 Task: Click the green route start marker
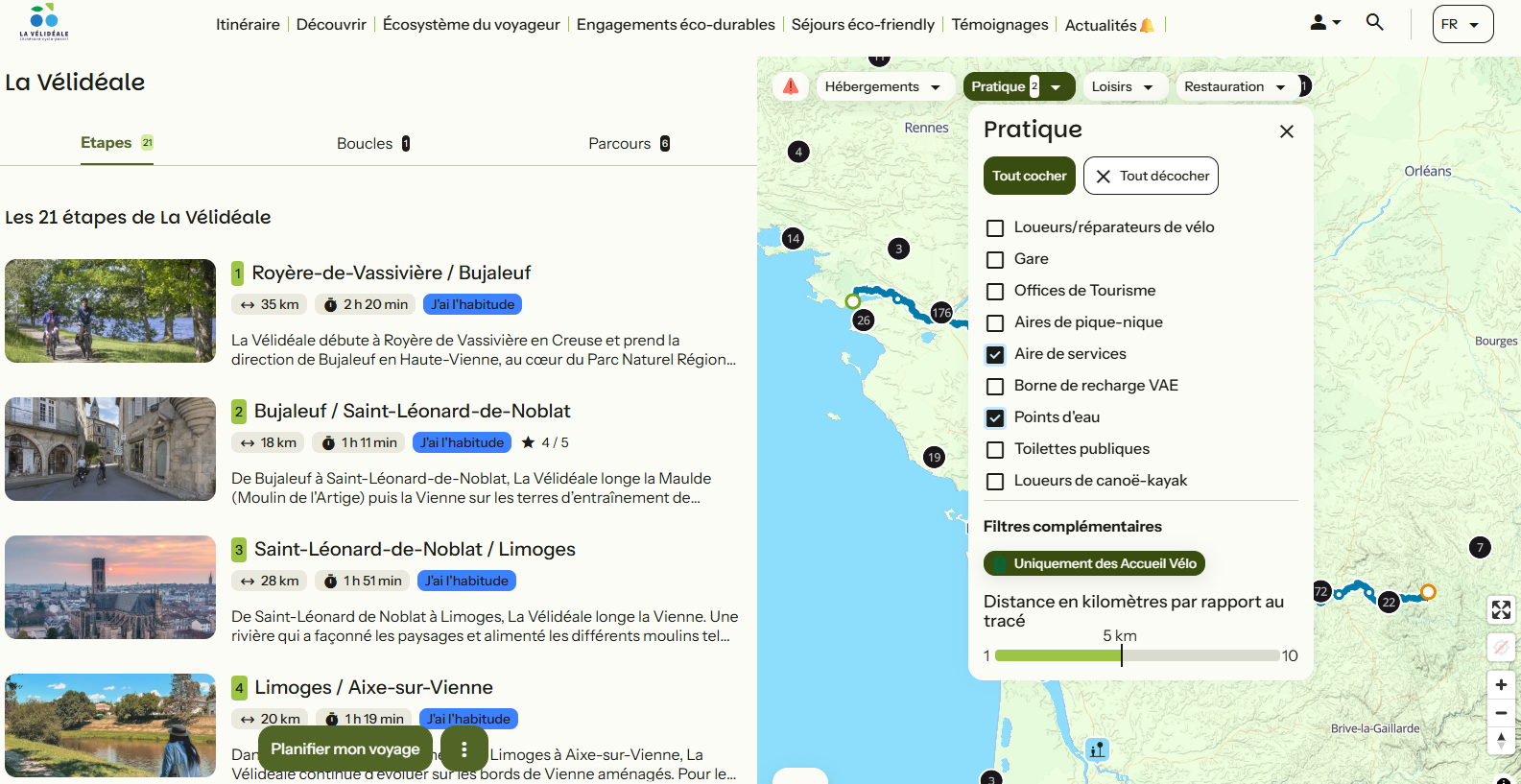852,301
